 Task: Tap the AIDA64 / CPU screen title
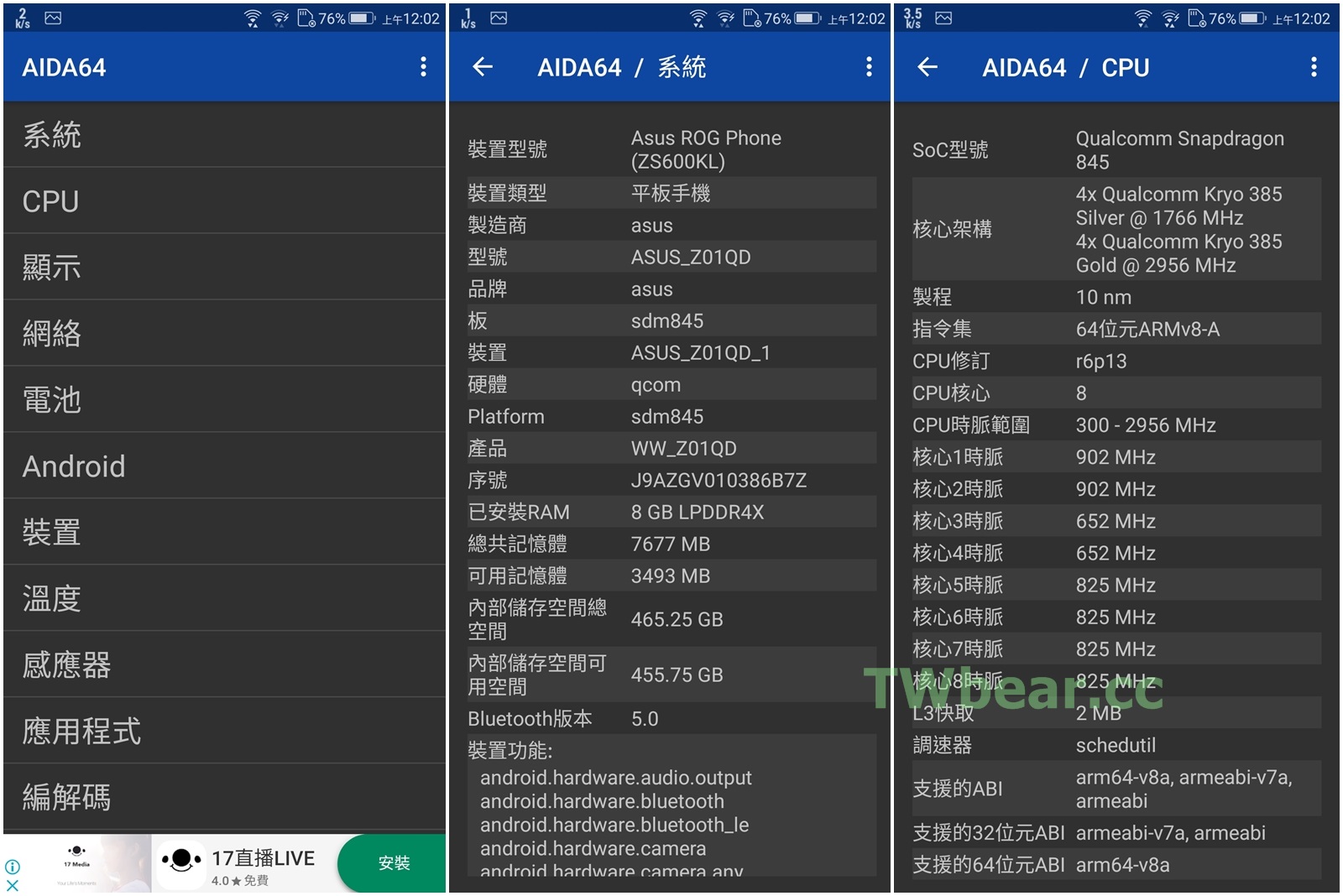coord(1065,67)
